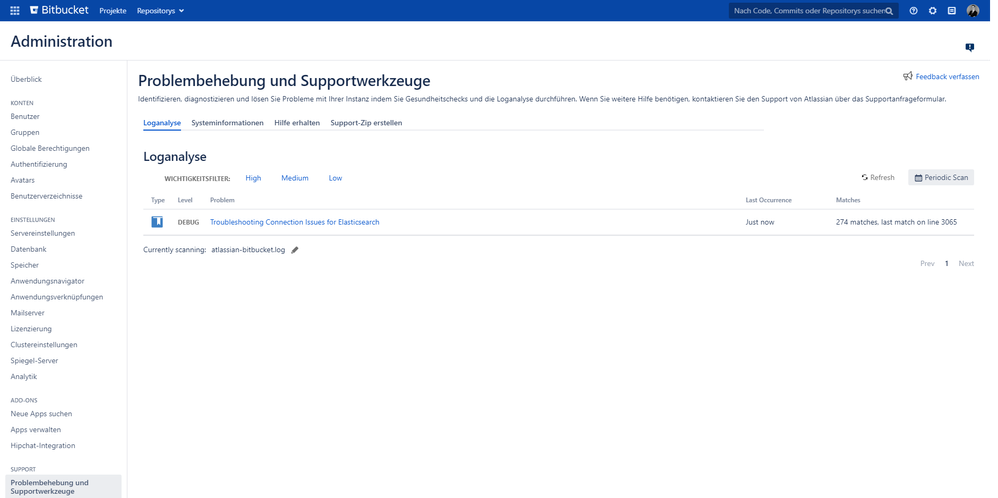Click the 'Just now' occurrence cell

point(760,222)
